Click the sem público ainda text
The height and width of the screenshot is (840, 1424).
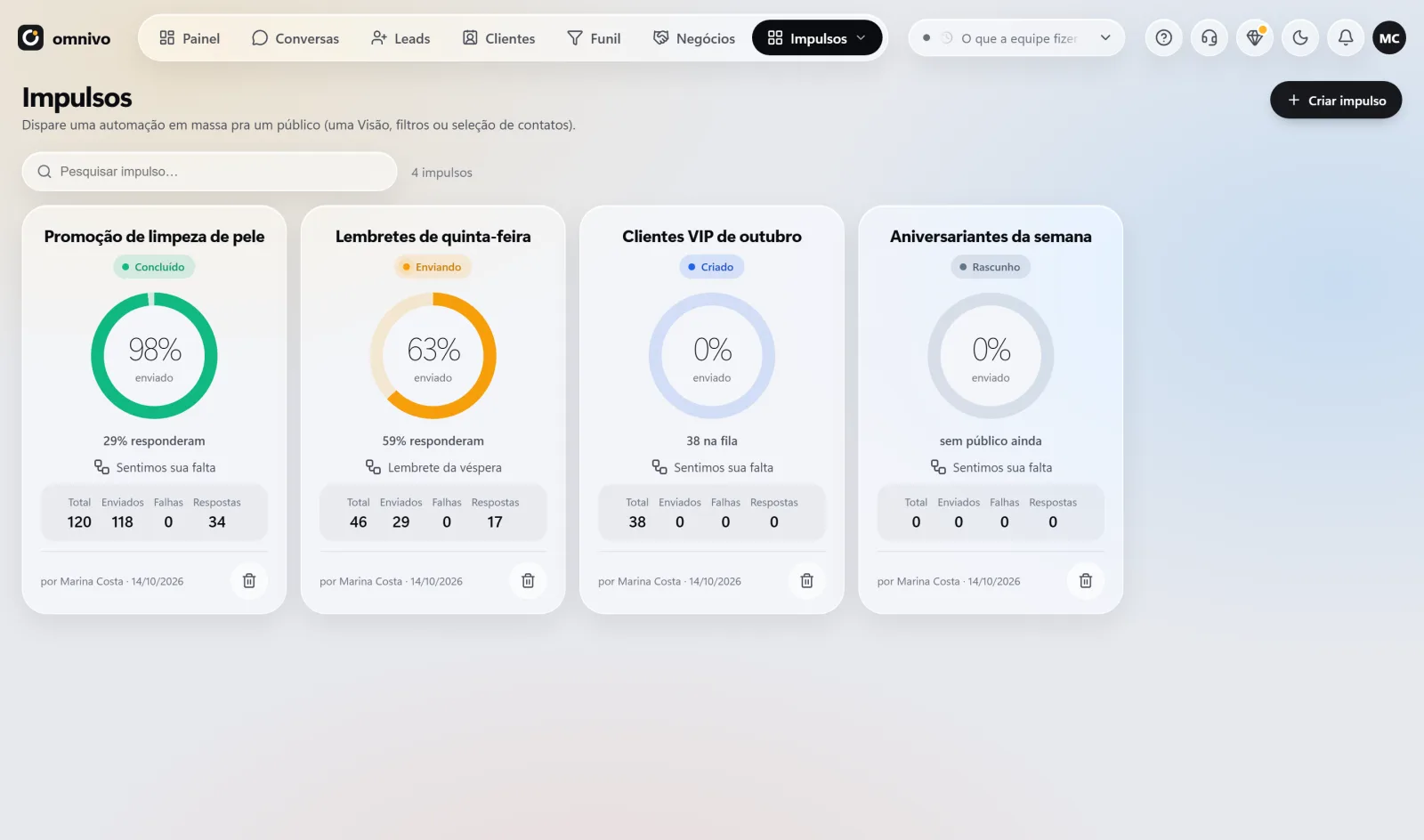[991, 441]
